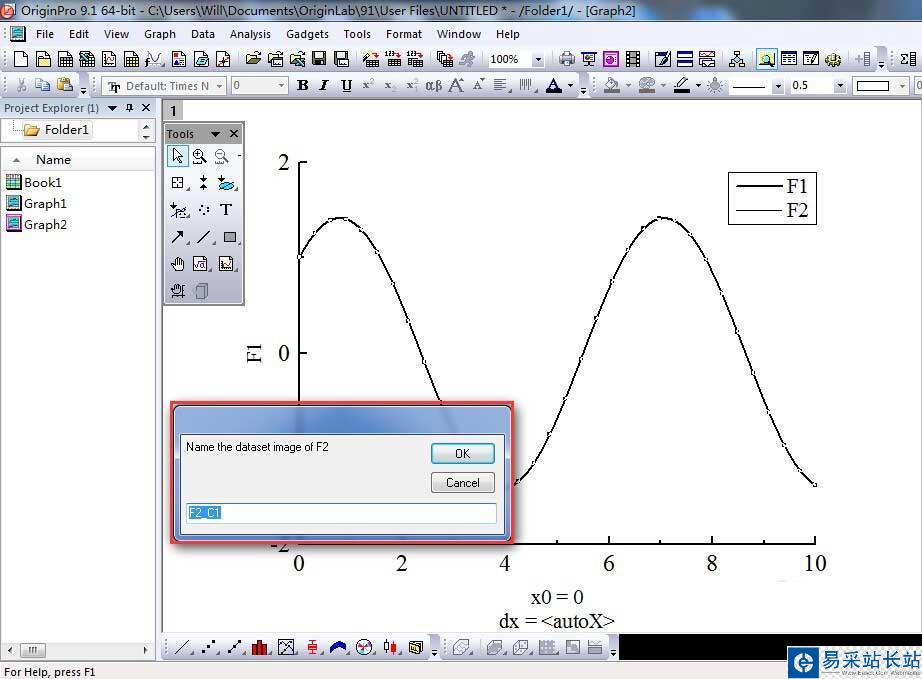Toggle Underline formatting
The width and height of the screenshot is (922, 679).
346,86
